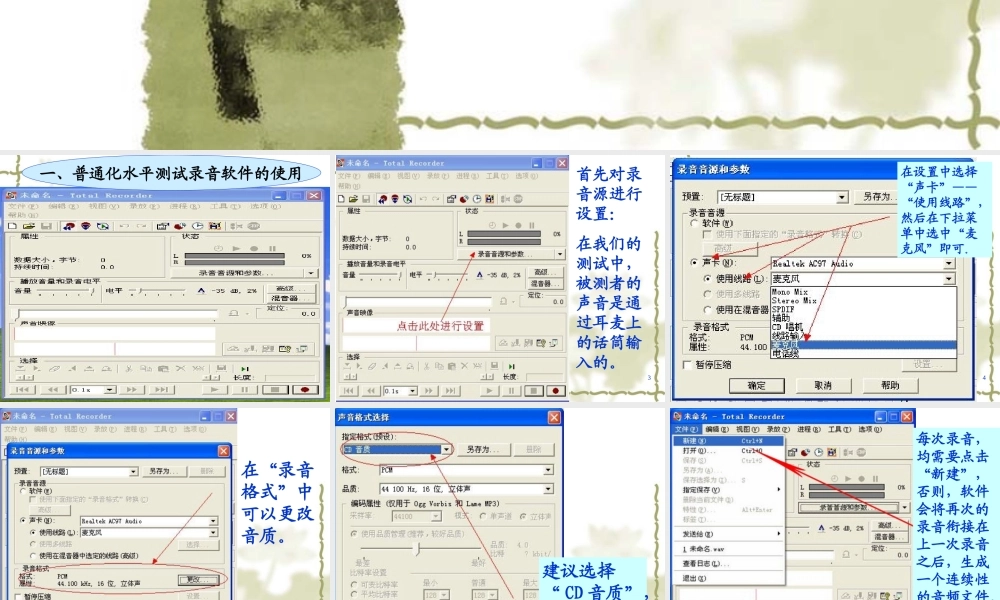Click rewind button in oval-title slide
The width and height of the screenshot is (1000, 600).
point(53,389)
